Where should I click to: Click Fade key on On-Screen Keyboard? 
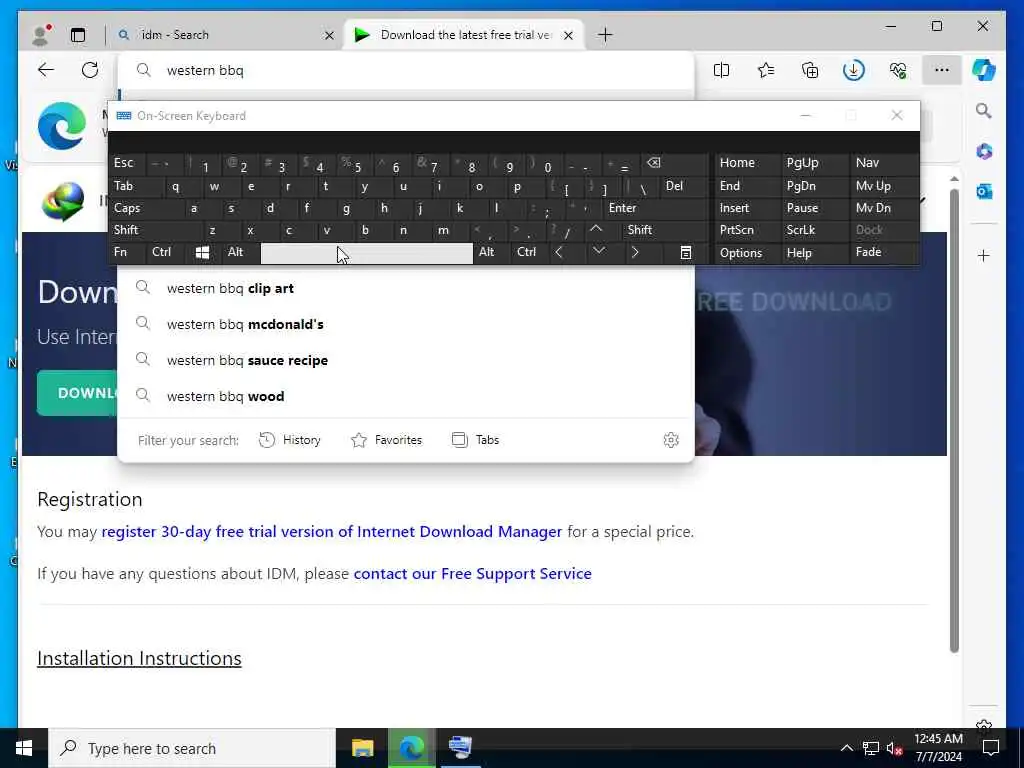tap(884, 253)
